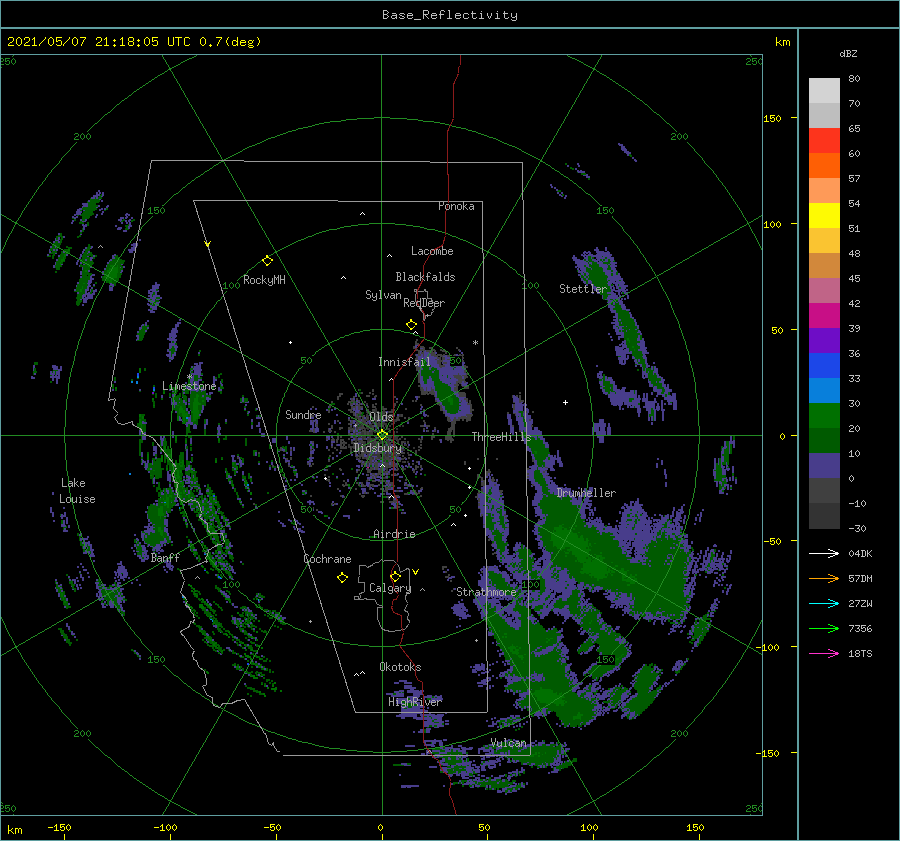Click the Lake Louise label
900x841 pixels.
click(x=77, y=491)
